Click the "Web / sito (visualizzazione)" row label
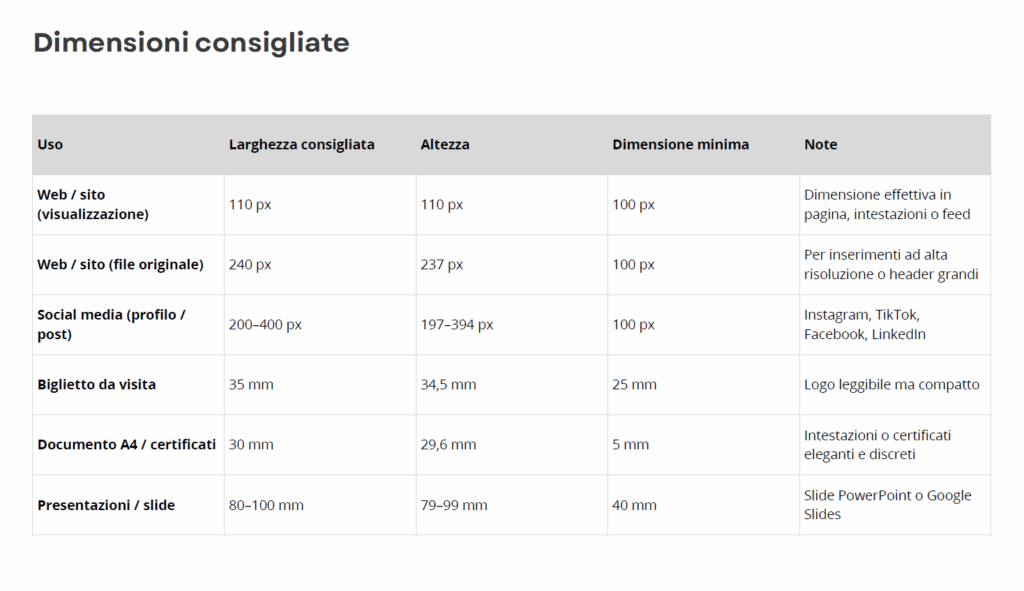Screen dimensions: 1024x591 (92, 204)
